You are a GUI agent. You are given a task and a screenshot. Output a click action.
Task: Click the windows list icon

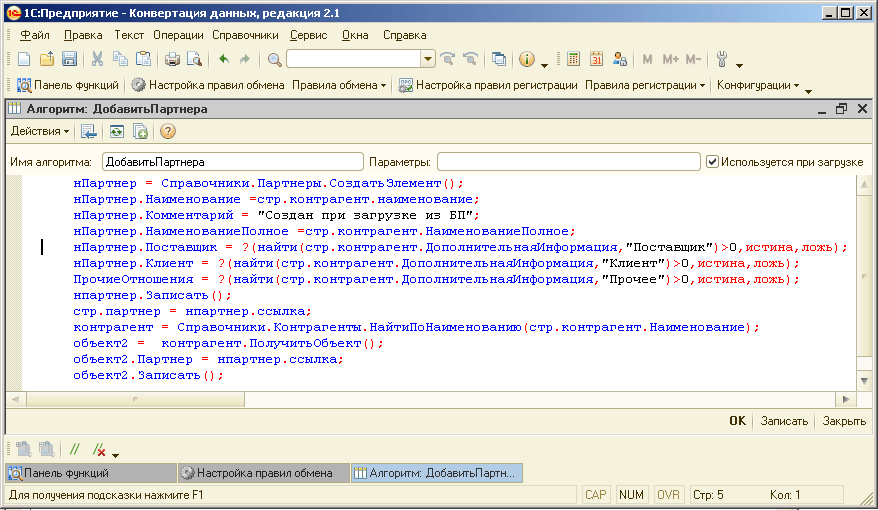(498, 59)
